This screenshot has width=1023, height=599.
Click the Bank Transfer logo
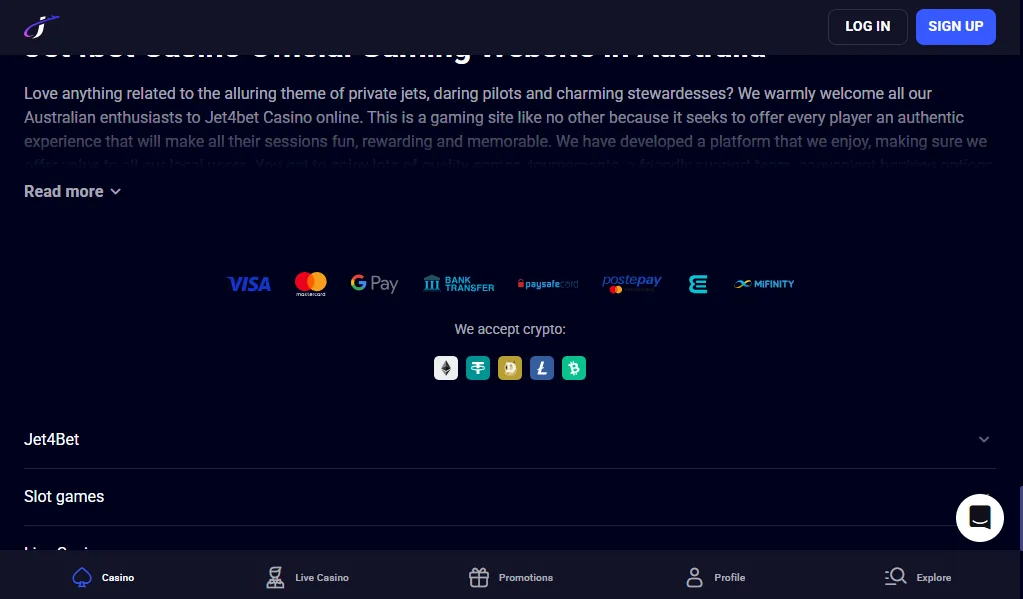click(x=459, y=283)
